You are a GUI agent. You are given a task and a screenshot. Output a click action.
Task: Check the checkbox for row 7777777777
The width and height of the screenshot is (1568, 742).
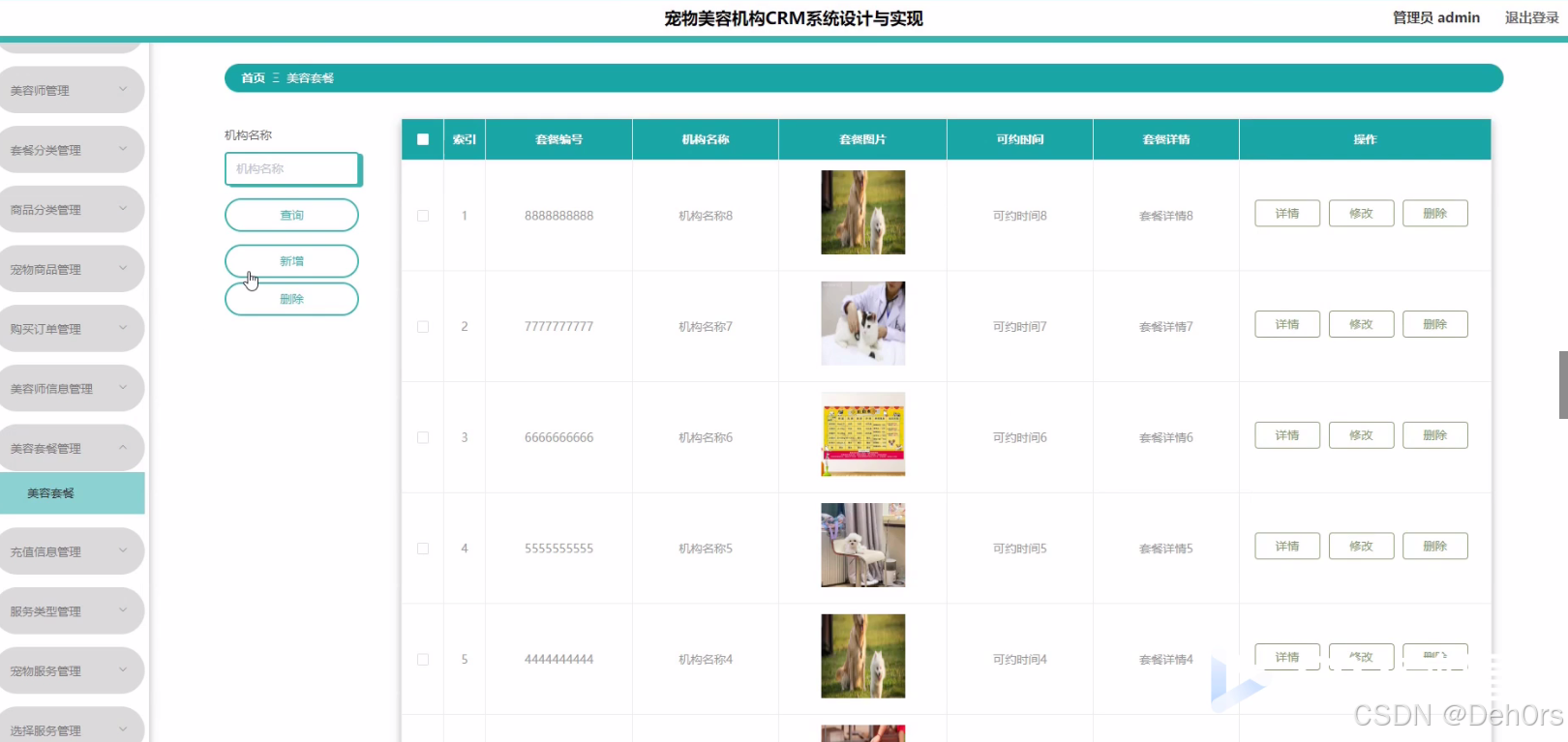(423, 327)
